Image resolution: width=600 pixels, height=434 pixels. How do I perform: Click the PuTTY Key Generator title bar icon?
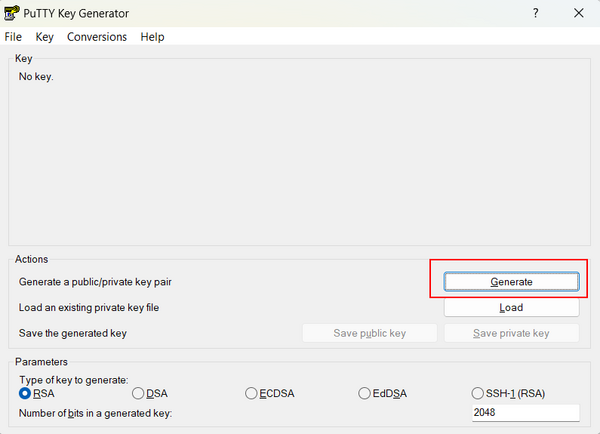[x=11, y=13]
